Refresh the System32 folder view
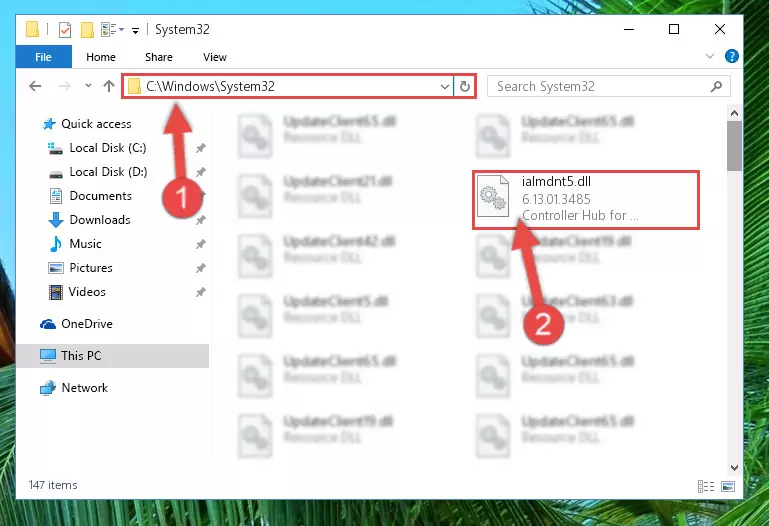Image resolution: width=769 pixels, height=526 pixels. click(465, 87)
